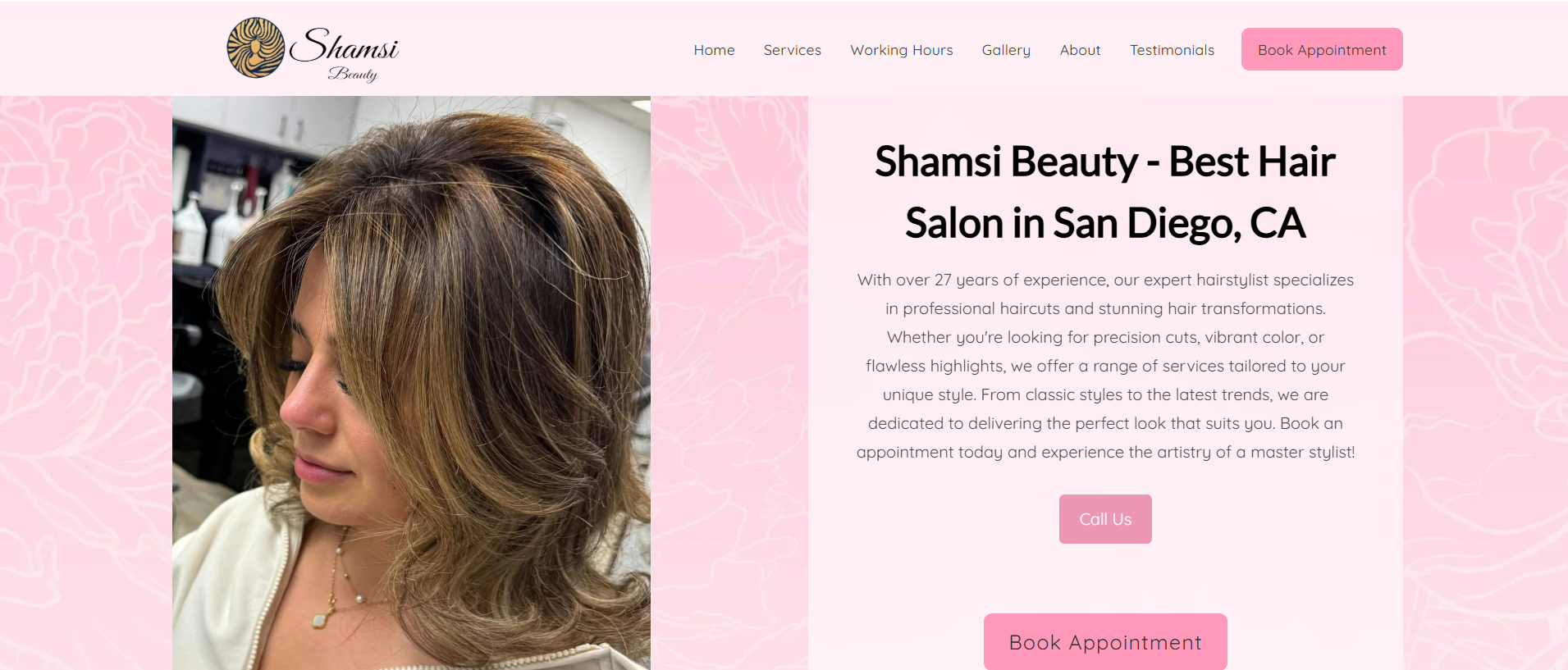Click the floral pink background on right
The height and width of the screenshot is (670, 1568).
tap(1485, 383)
